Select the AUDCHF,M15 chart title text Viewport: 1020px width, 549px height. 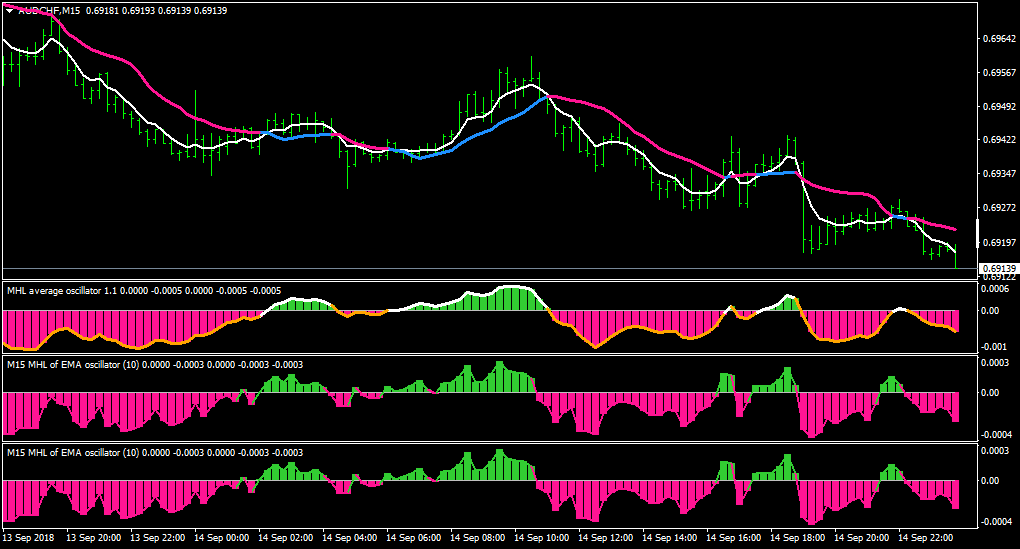pyautogui.click(x=49, y=11)
